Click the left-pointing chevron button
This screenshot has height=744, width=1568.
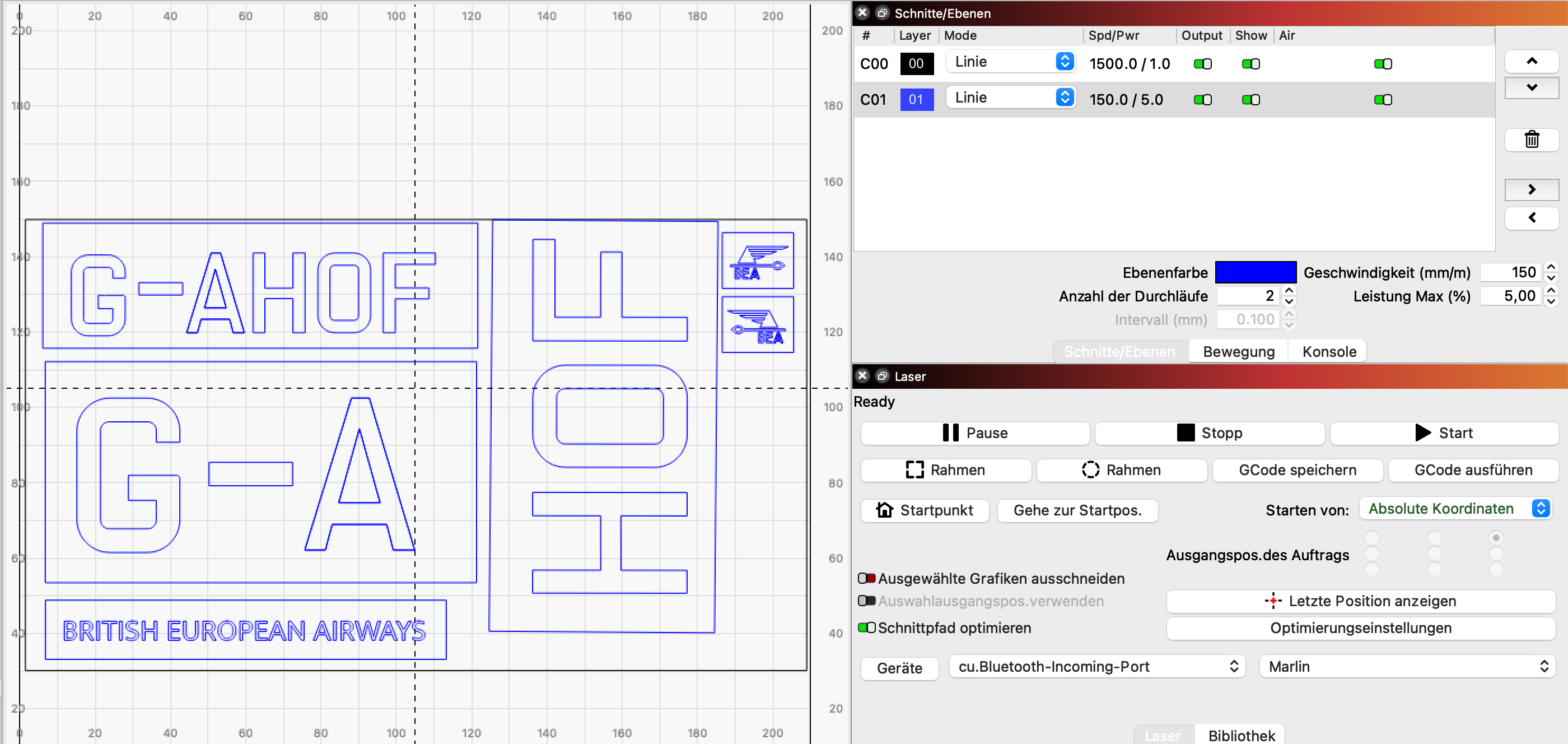[x=1532, y=217]
